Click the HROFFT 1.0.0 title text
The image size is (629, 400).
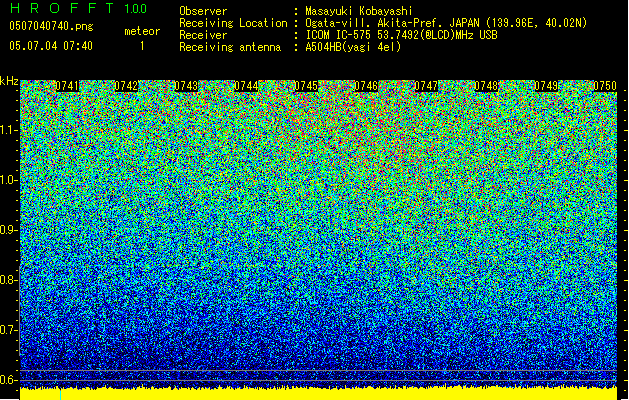[x=79, y=8]
